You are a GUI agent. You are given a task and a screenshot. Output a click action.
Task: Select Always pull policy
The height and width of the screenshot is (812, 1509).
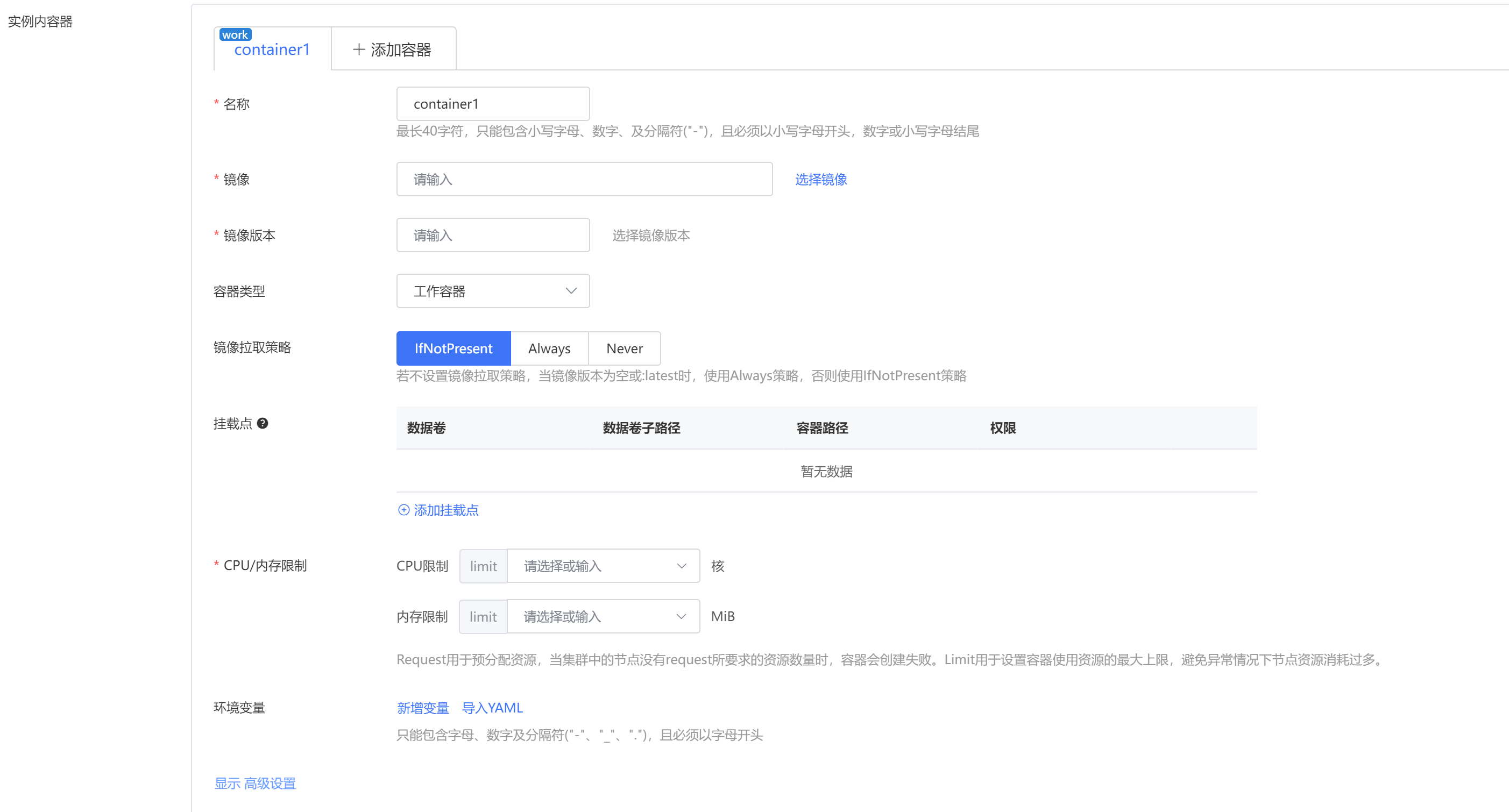pyautogui.click(x=549, y=348)
